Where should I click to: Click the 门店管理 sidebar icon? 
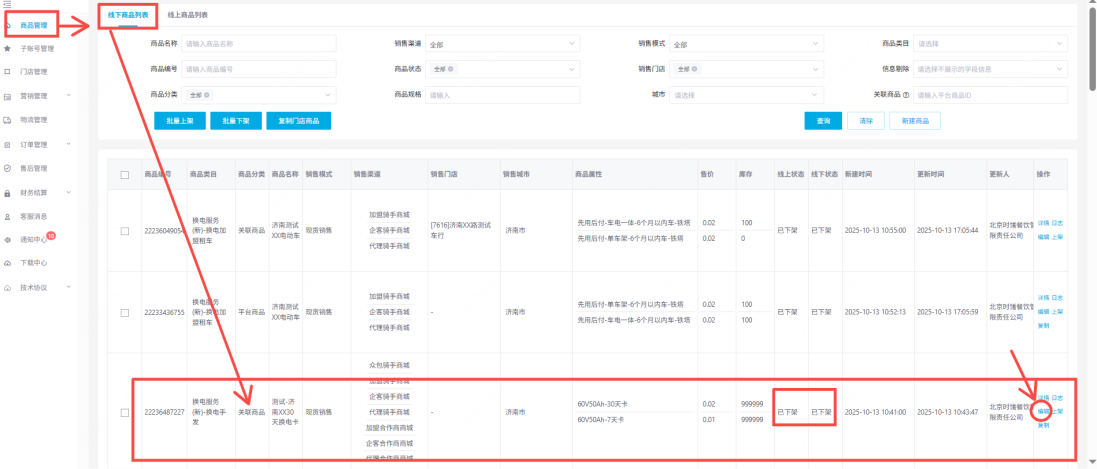point(8,72)
